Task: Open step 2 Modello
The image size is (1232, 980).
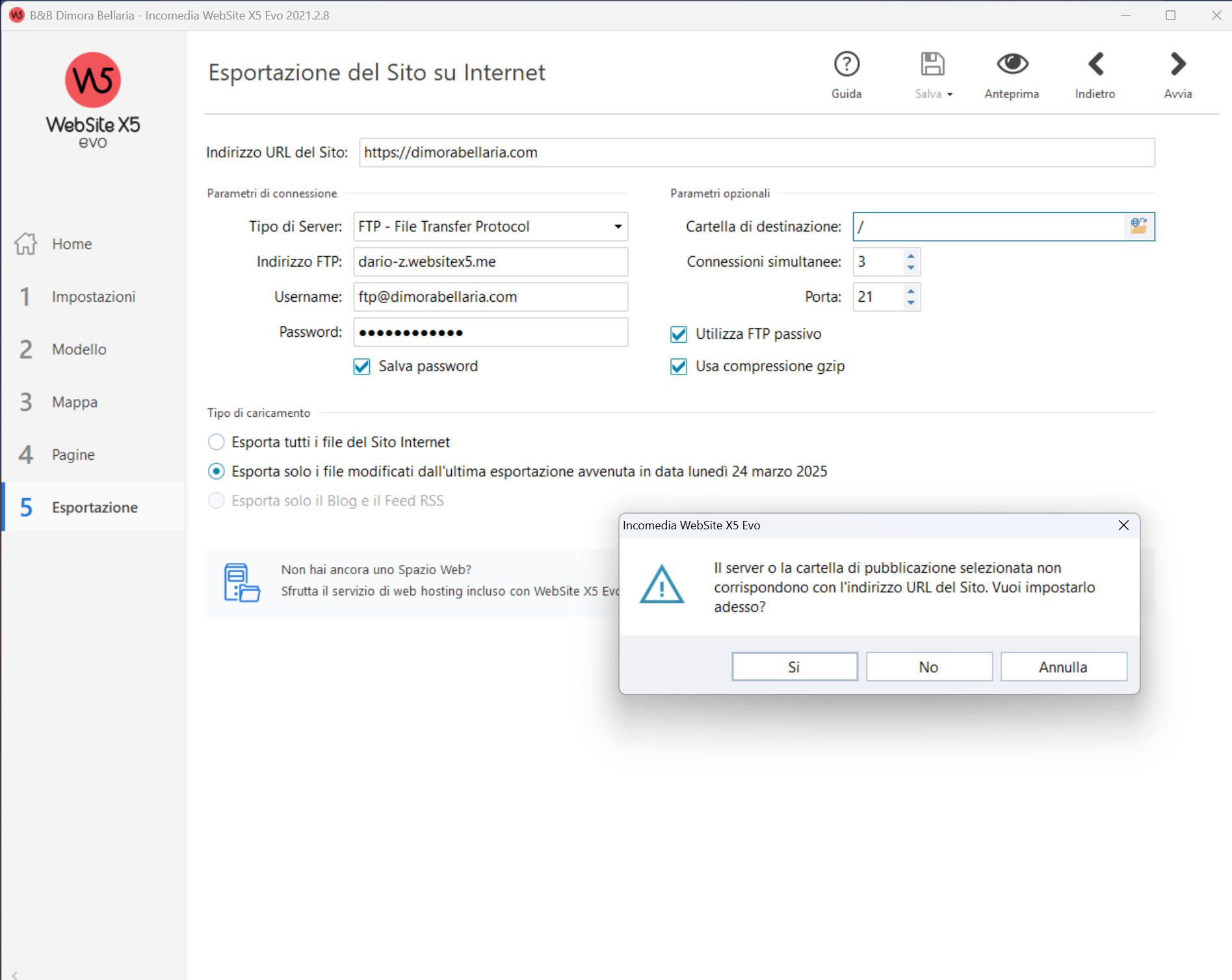Action: click(x=94, y=349)
